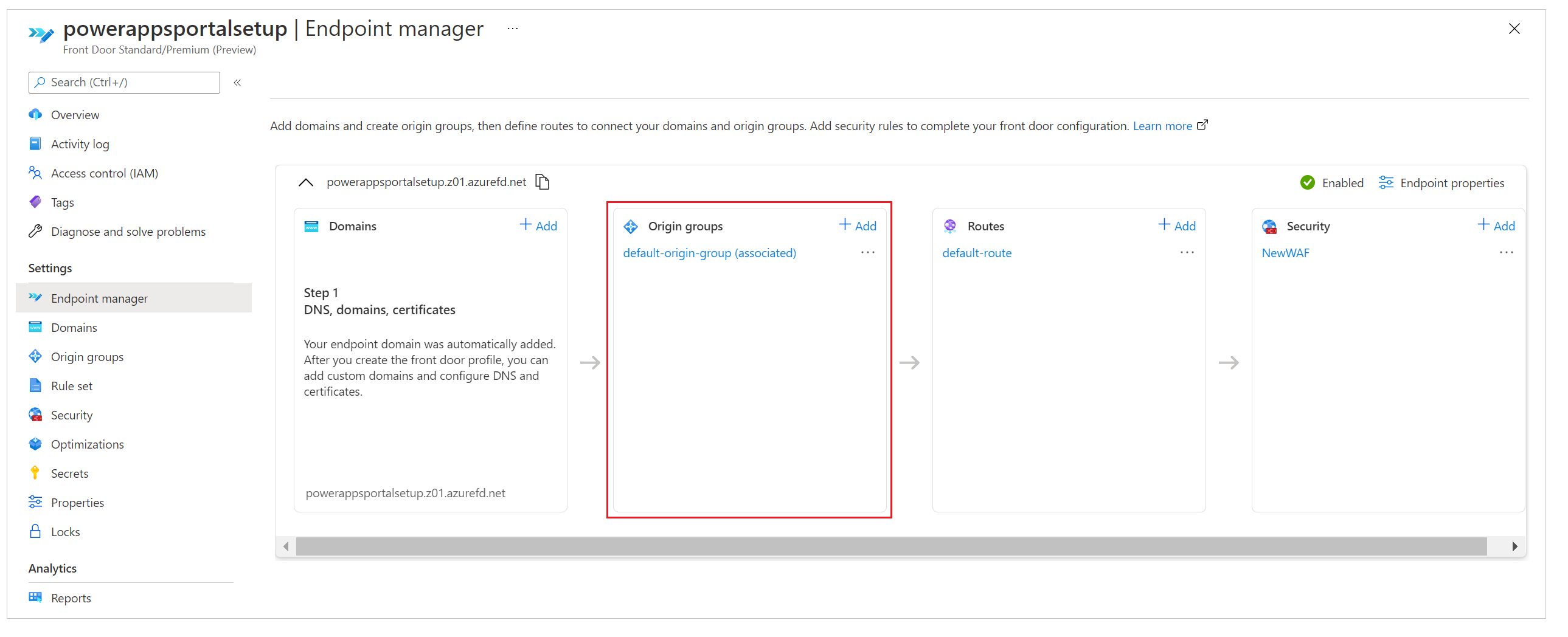Open Endpoint properties
1568x637 pixels.
point(1441,183)
